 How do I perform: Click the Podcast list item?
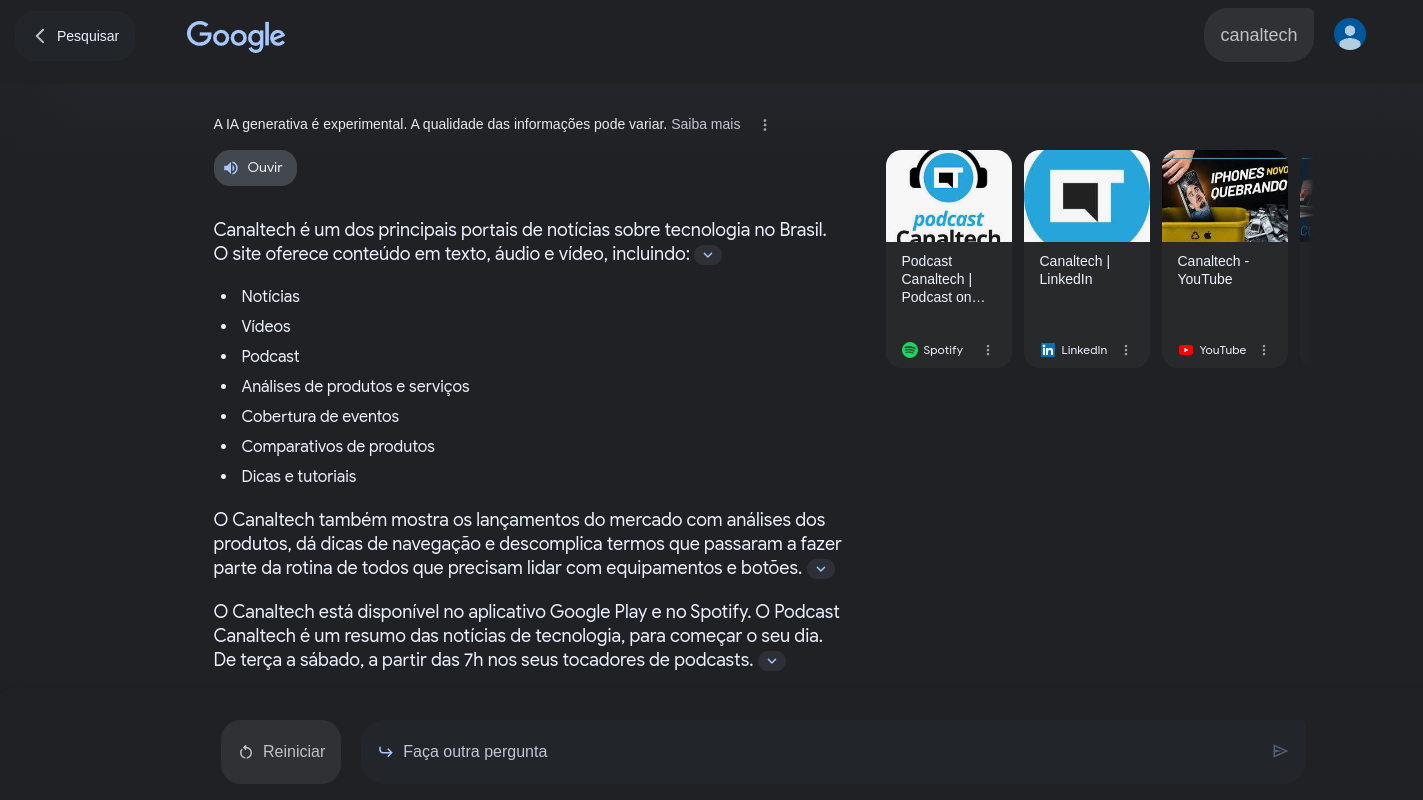coord(271,357)
